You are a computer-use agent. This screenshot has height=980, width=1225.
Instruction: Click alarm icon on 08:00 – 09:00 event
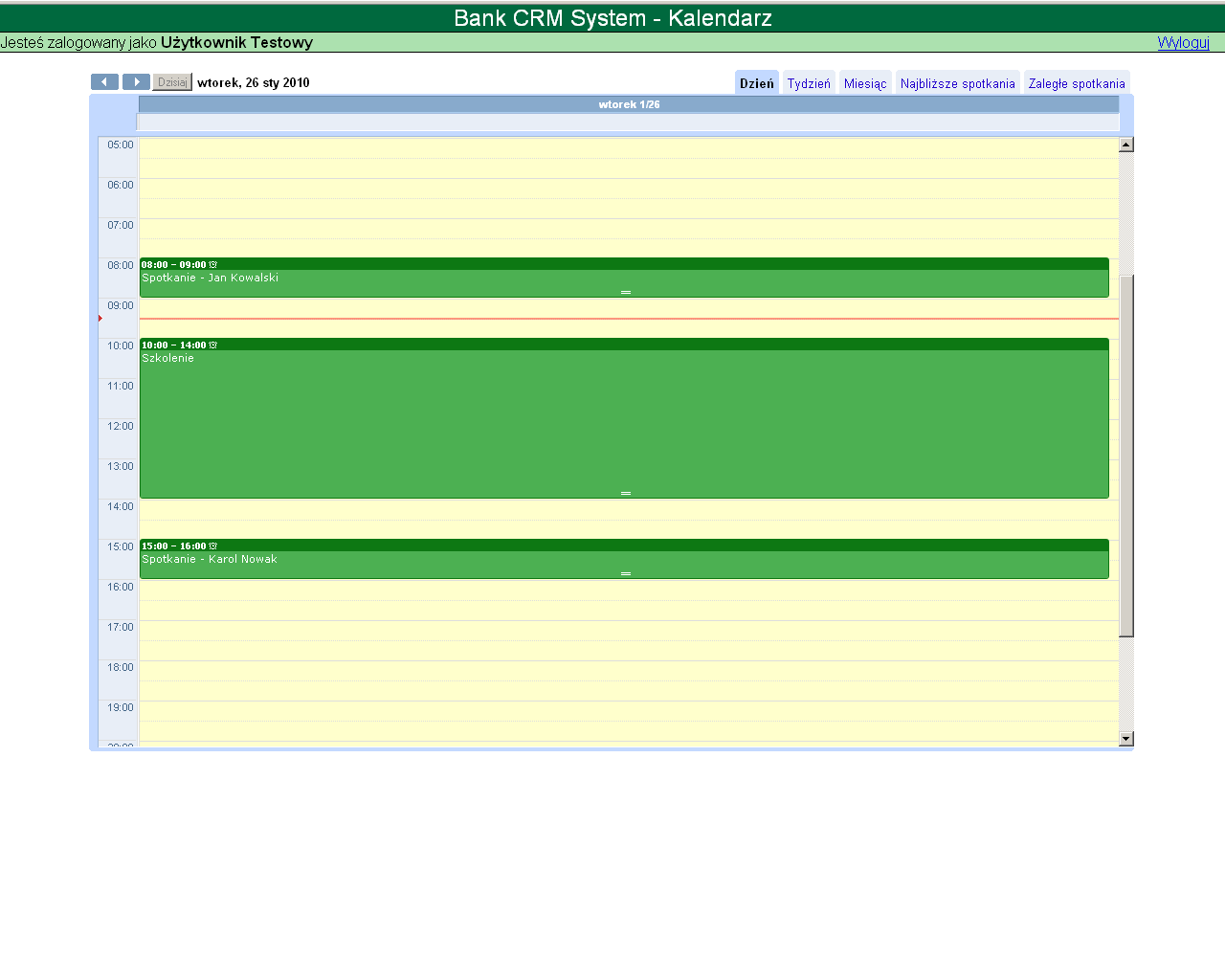213,264
